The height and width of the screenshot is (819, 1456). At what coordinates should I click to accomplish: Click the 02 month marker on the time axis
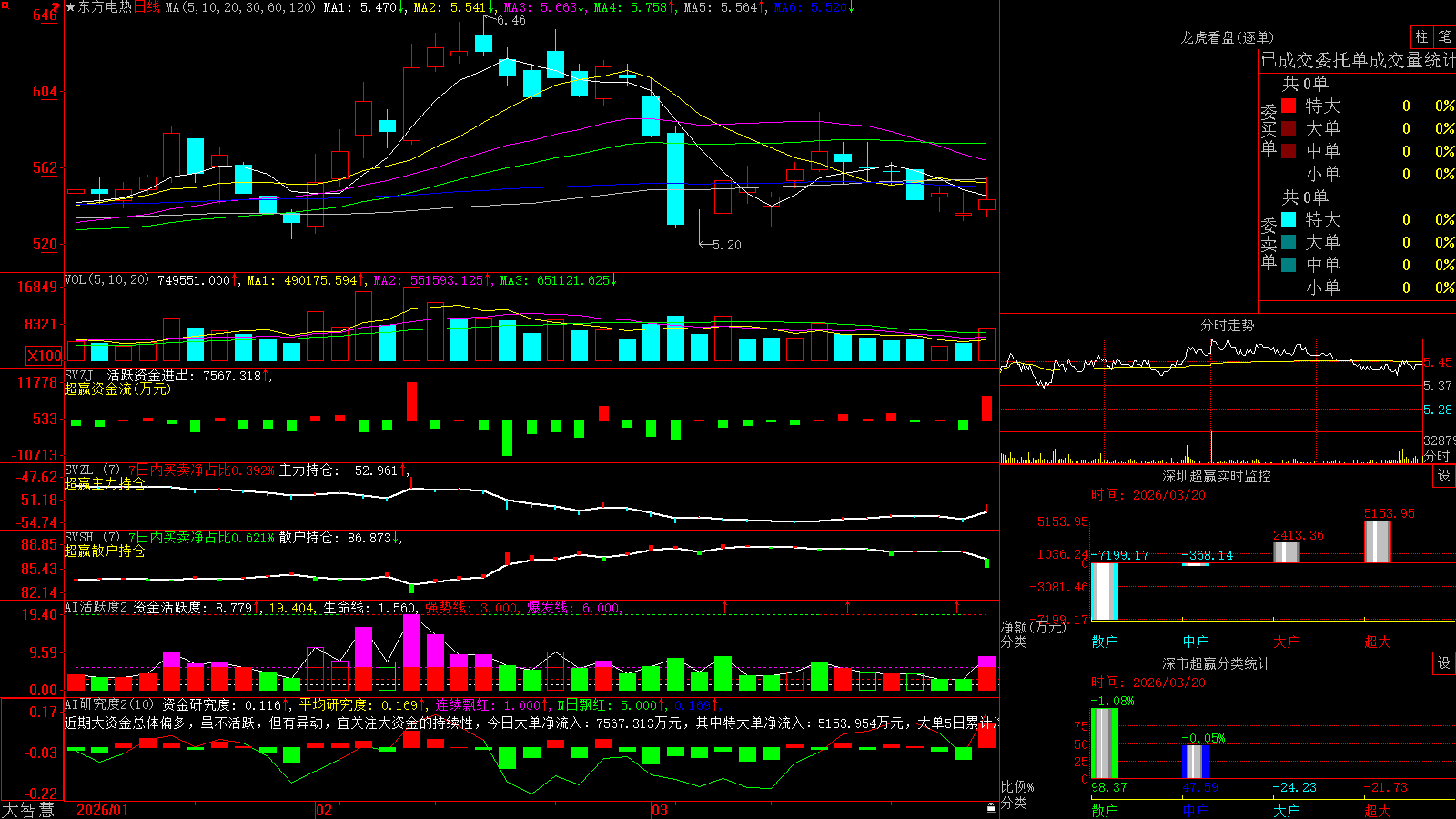coord(323,810)
